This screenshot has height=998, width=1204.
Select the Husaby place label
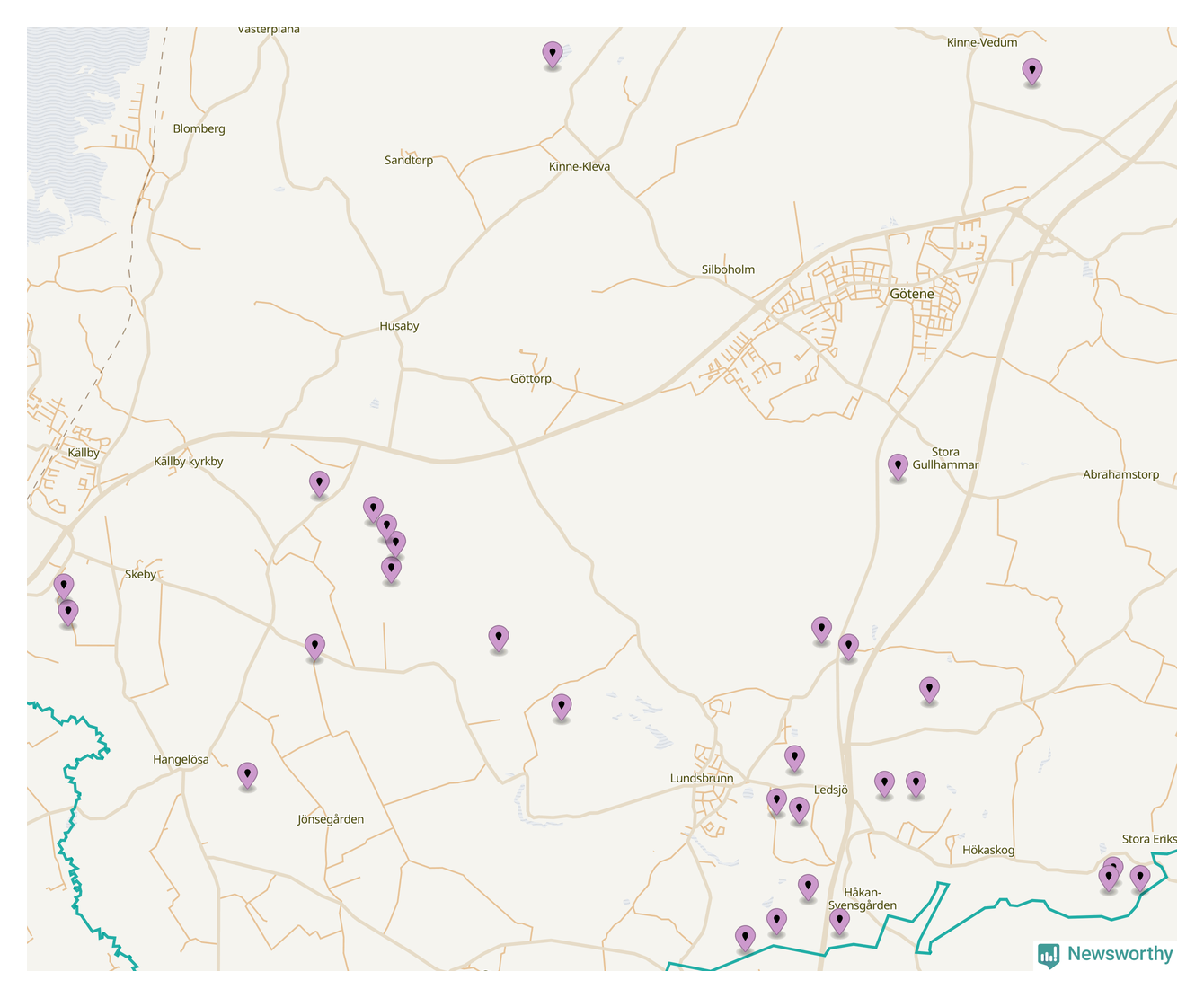pos(399,326)
